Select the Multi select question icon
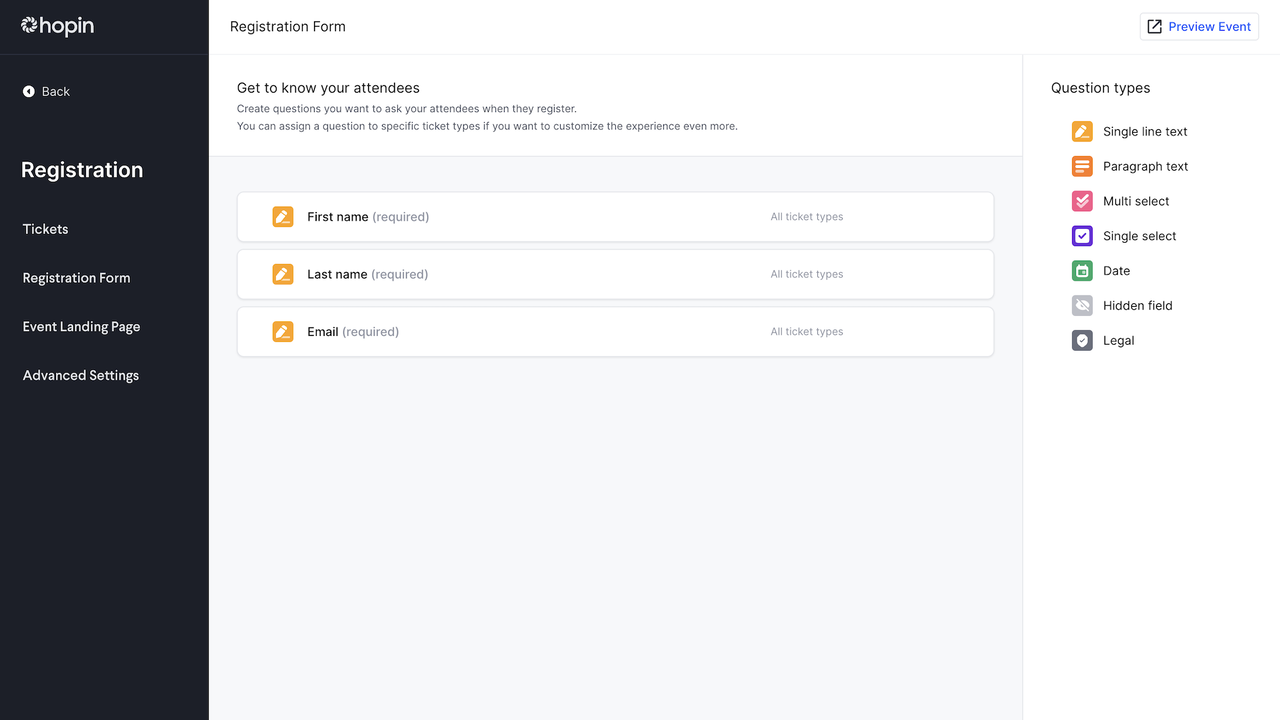 pyautogui.click(x=1082, y=201)
